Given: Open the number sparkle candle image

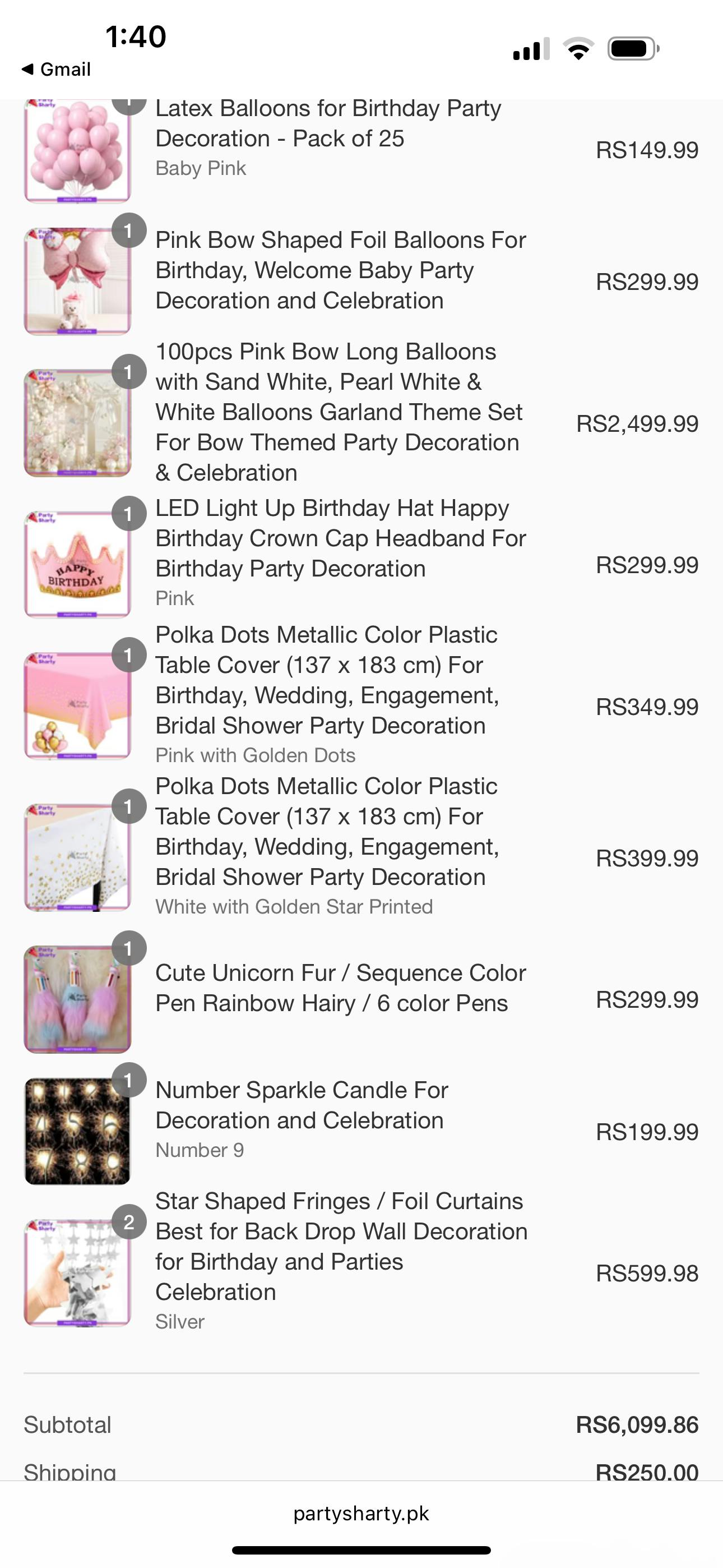Looking at the screenshot, I should (77, 1131).
